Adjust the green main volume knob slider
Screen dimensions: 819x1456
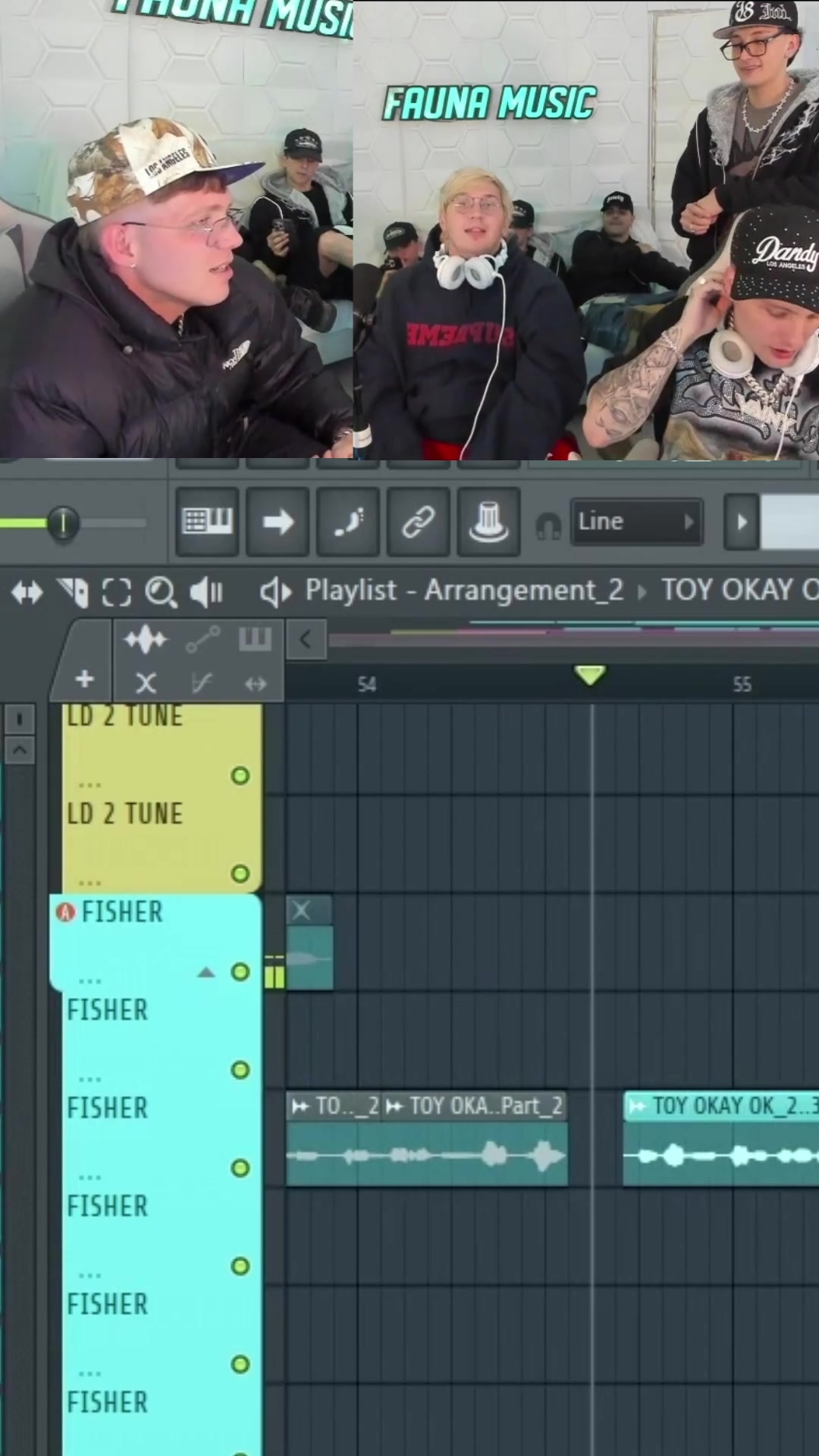coord(63,522)
